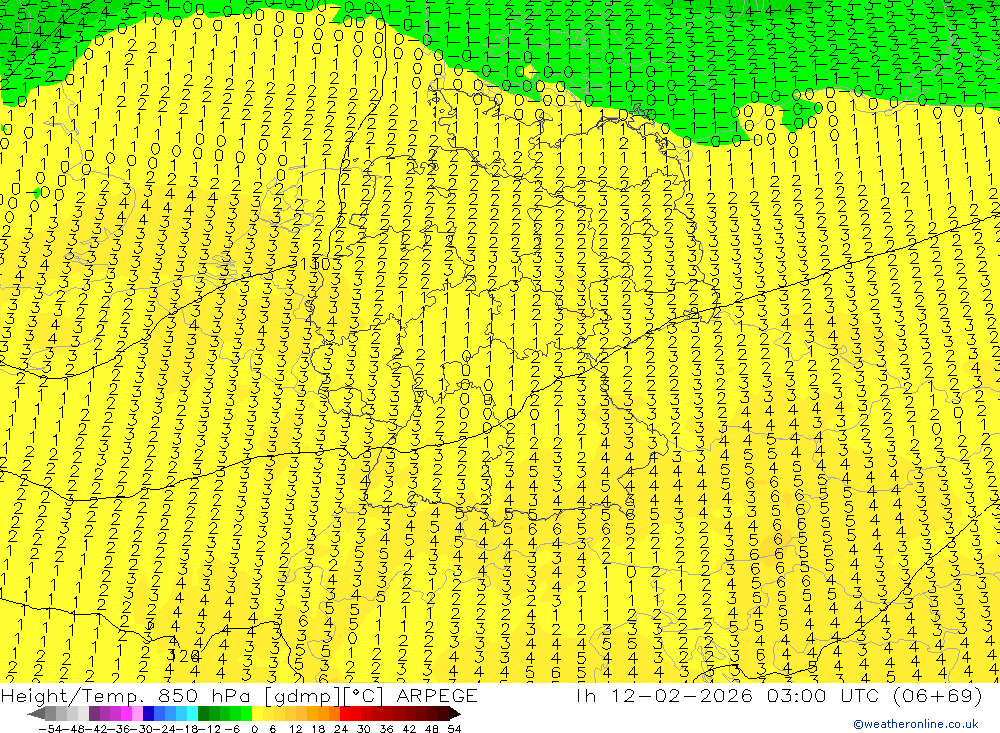Click the grey left arrow of color scale
Image resolution: width=1000 pixels, height=733 pixels.
pyautogui.click(x=36, y=713)
